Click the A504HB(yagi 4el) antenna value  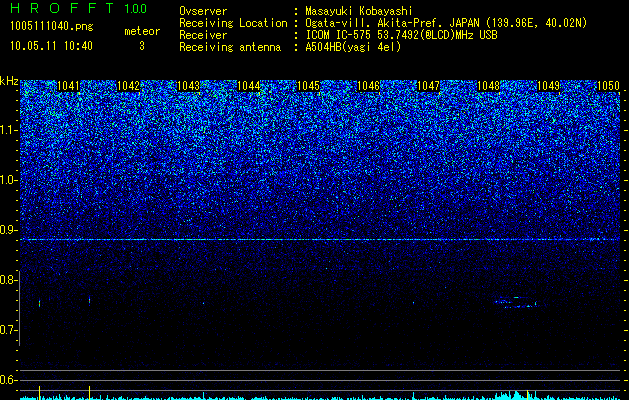click(353, 47)
